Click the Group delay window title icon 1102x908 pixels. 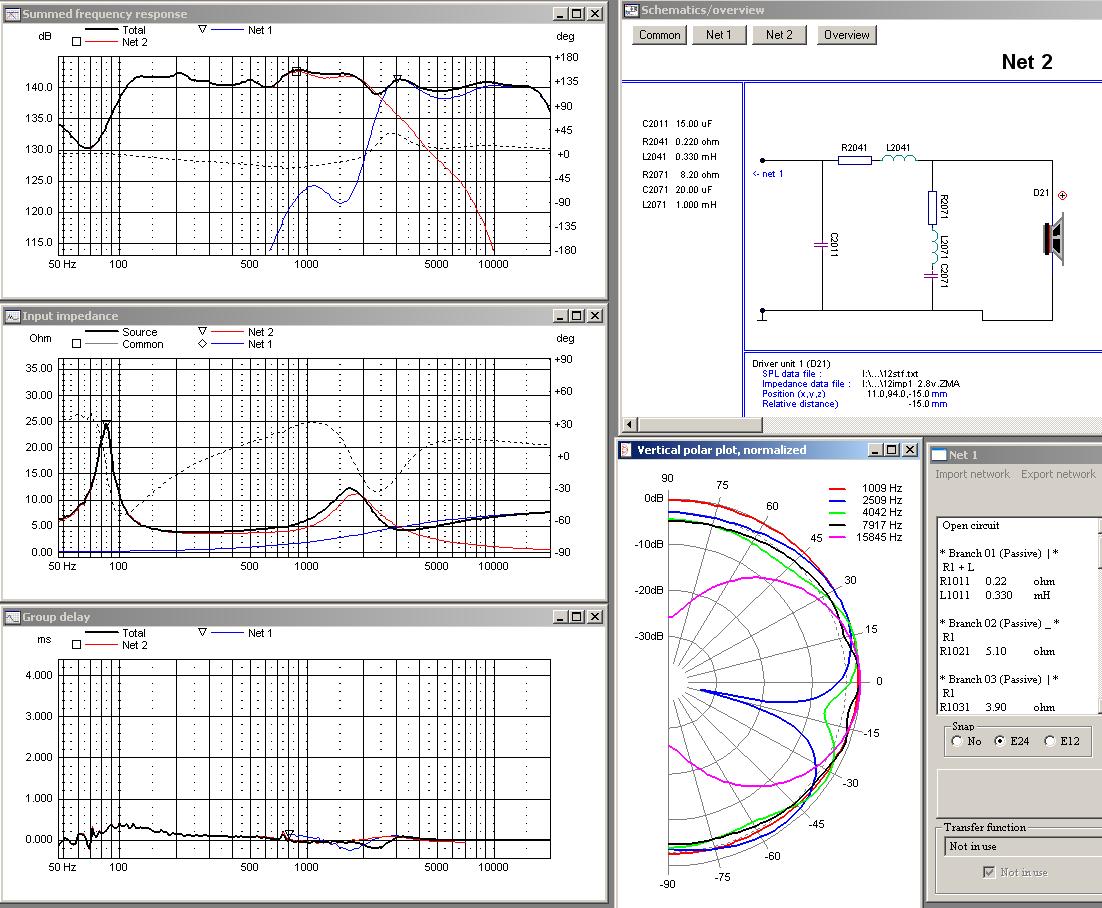[13, 617]
